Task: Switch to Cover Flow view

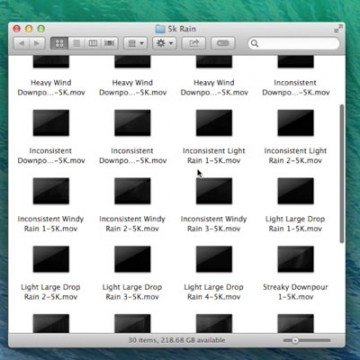Action: tap(109, 43)
